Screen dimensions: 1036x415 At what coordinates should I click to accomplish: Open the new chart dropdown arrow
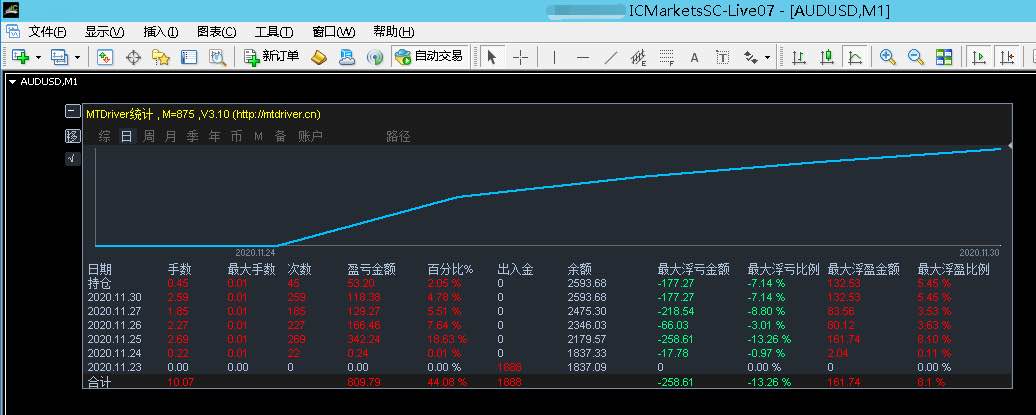[x=38, y=57]
